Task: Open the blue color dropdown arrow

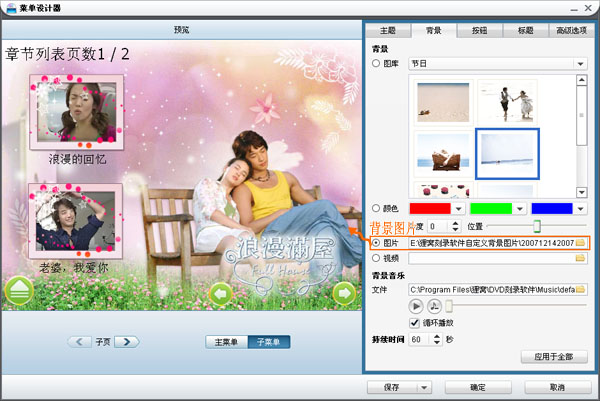Action: pos(580,209)
